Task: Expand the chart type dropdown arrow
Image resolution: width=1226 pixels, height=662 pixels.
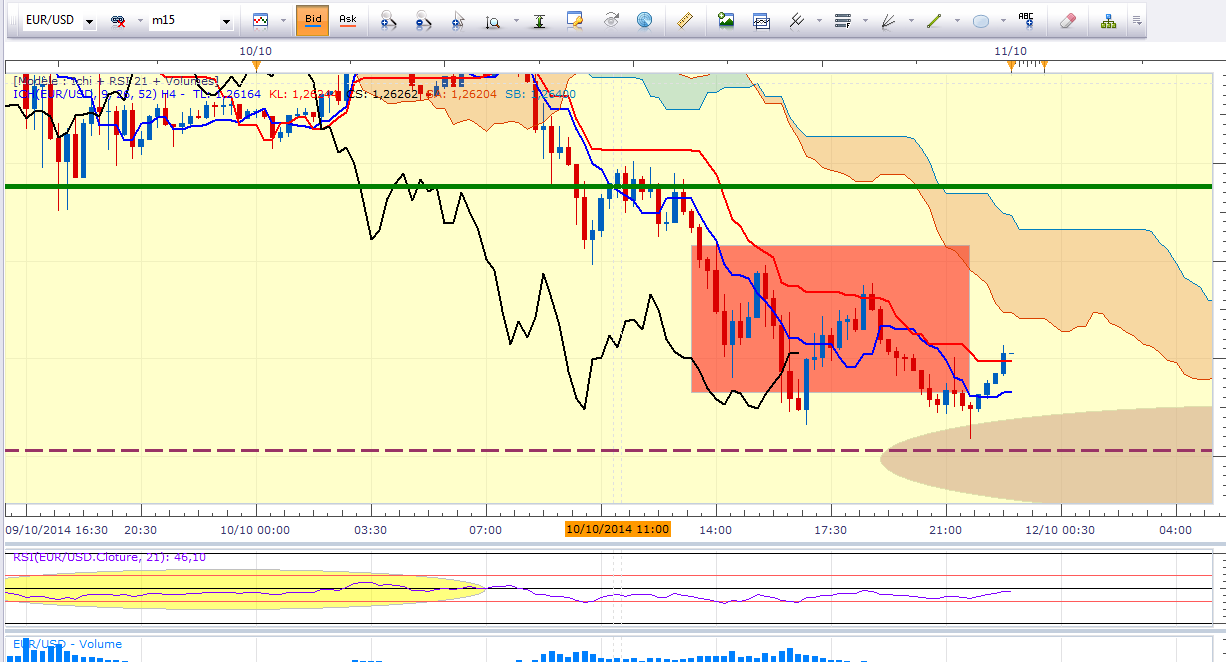Action: [283, 21]
